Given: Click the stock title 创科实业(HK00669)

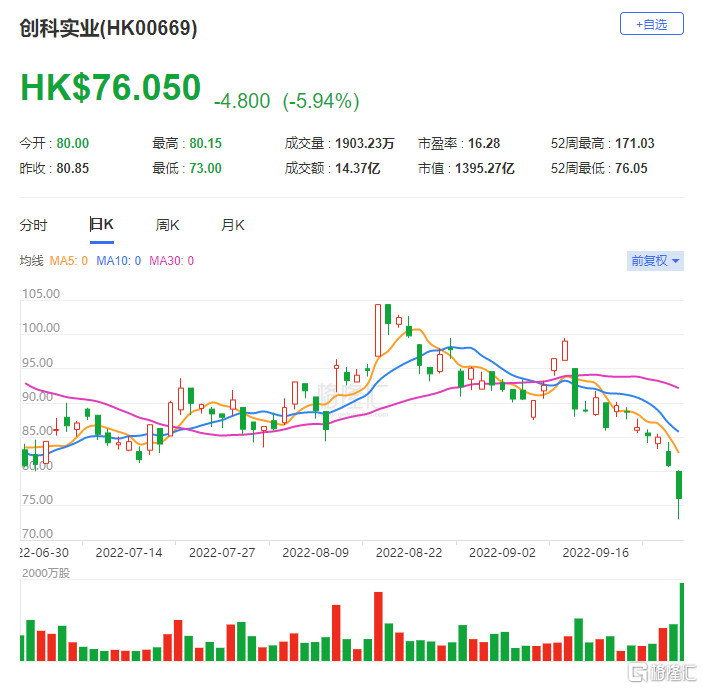Looking at the screenshot, I should [108, 28].
